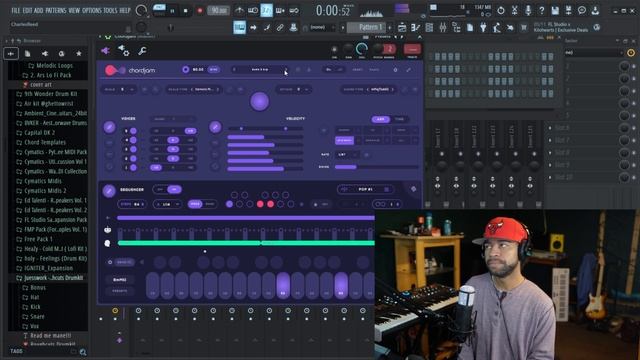Screen dimensions: 640x360
Task: Click the Voices edit pencil button
Action: [x=109, y=127]
